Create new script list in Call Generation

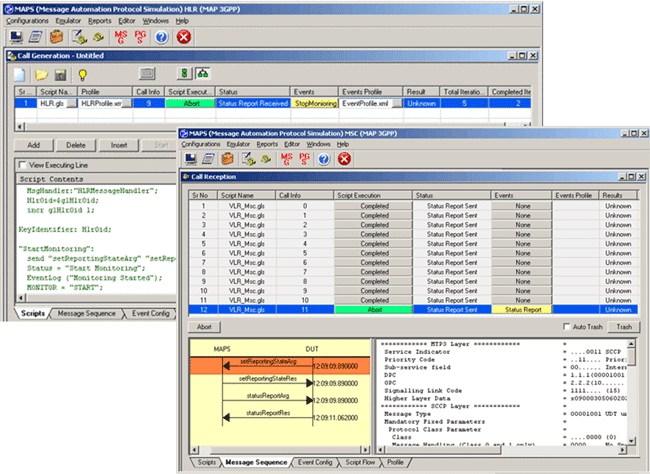(19, 75)
